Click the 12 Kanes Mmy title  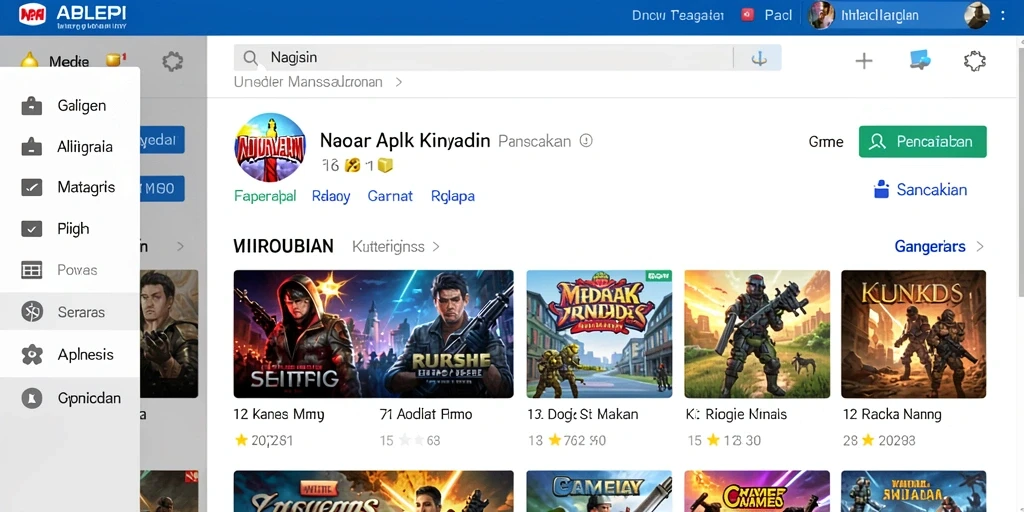click(279, 414)
